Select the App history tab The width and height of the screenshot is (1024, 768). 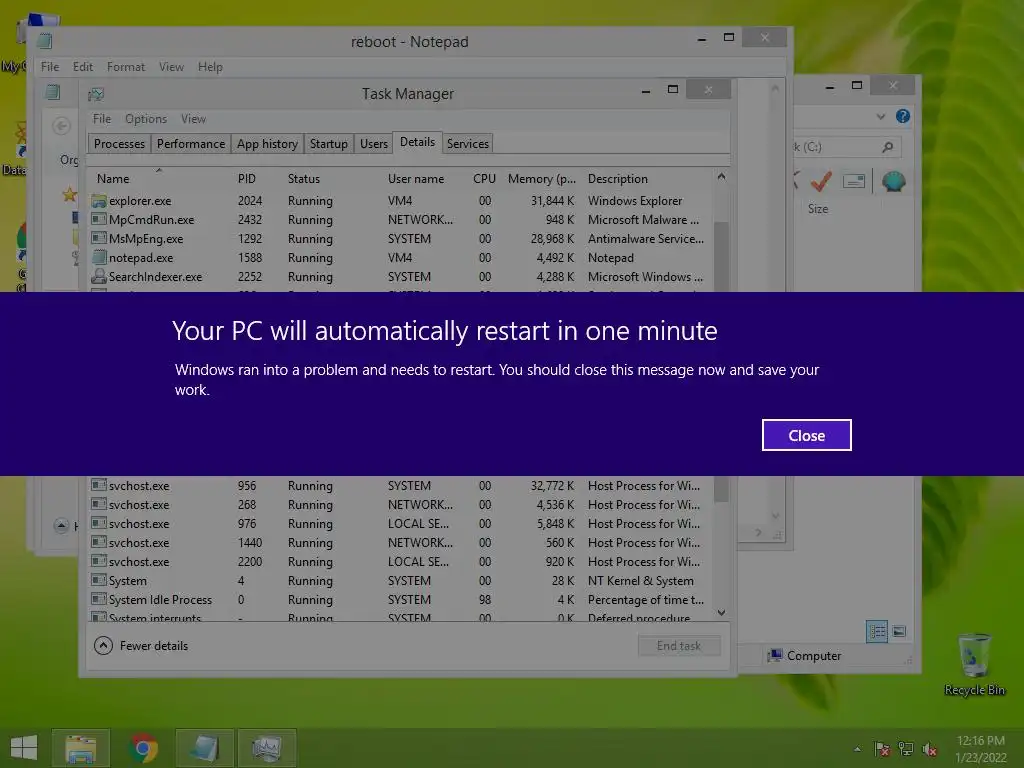[x=267, y=144]
